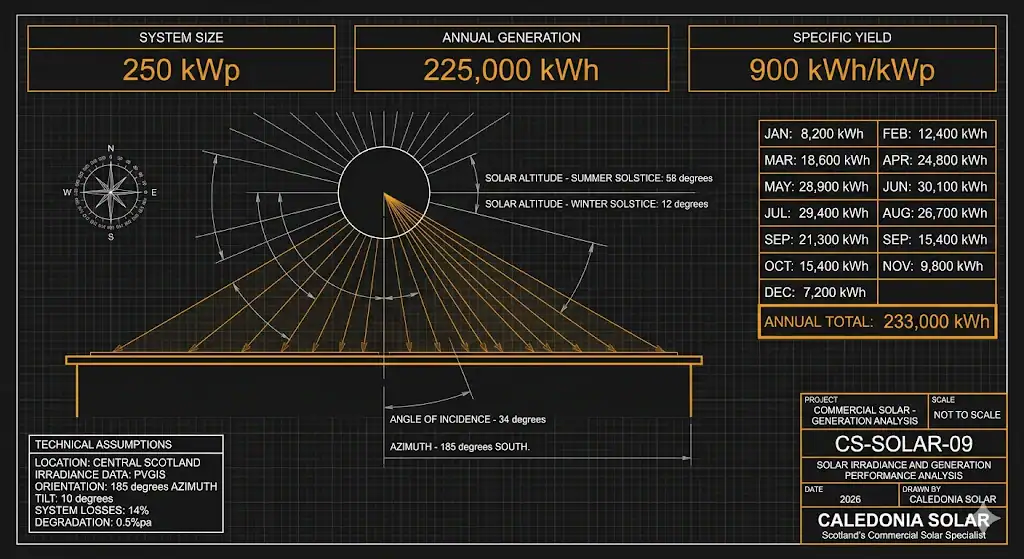This screenshot has width=1024, height=559.
Task: Select SYSTEM LOSSES: 14% line
Action: pyautogui.click(x=92, y=510)
